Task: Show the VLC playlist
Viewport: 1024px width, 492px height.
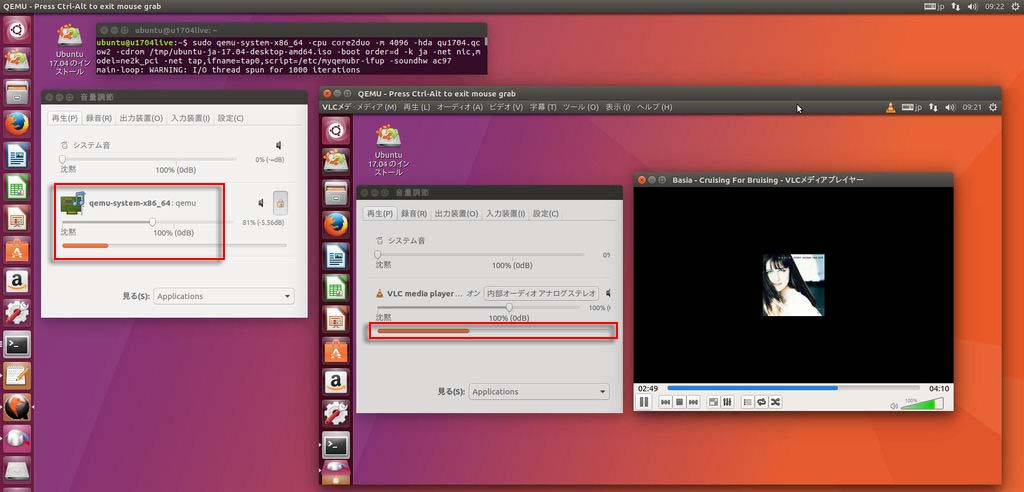Action: pos(748,402)
